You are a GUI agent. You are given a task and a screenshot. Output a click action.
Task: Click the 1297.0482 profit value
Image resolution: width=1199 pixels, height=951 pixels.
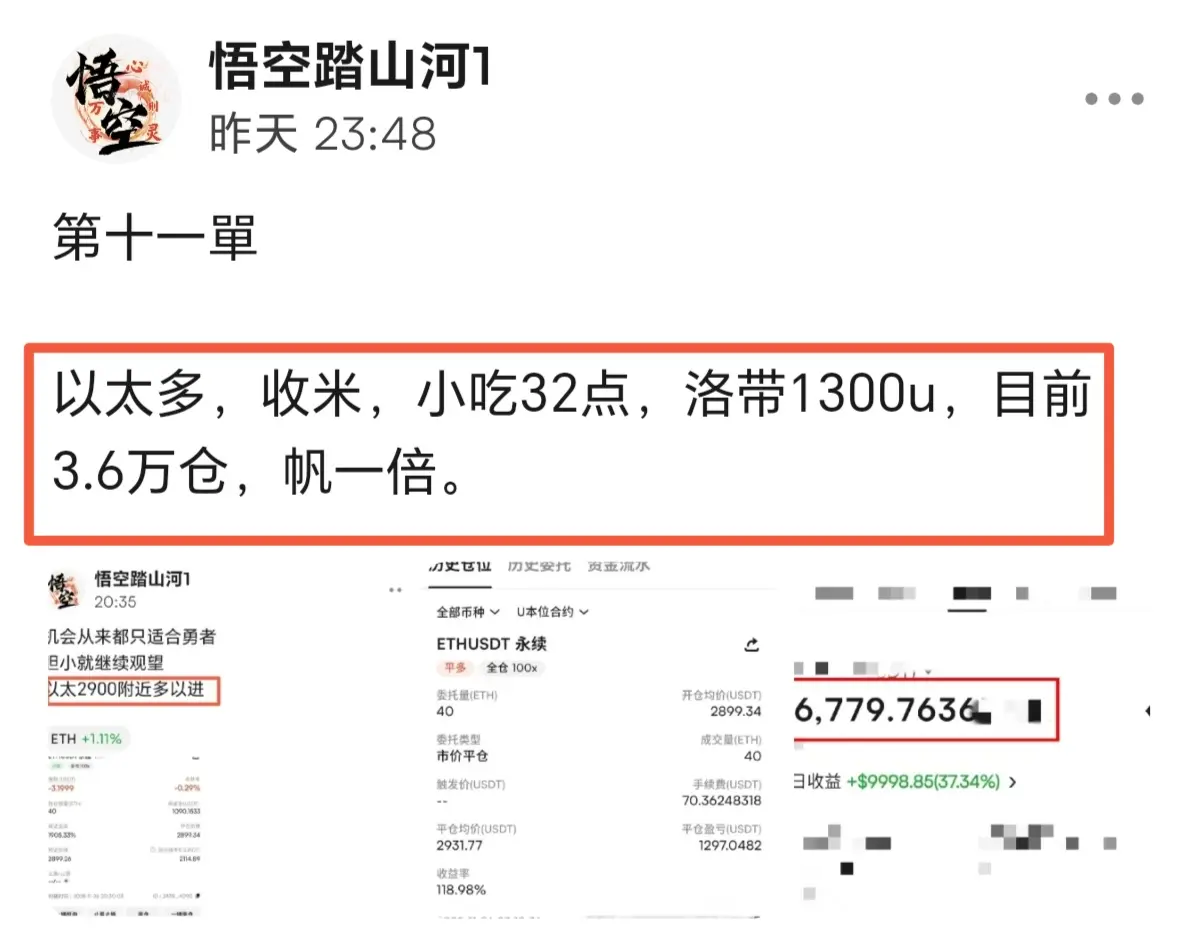[730, 846]
